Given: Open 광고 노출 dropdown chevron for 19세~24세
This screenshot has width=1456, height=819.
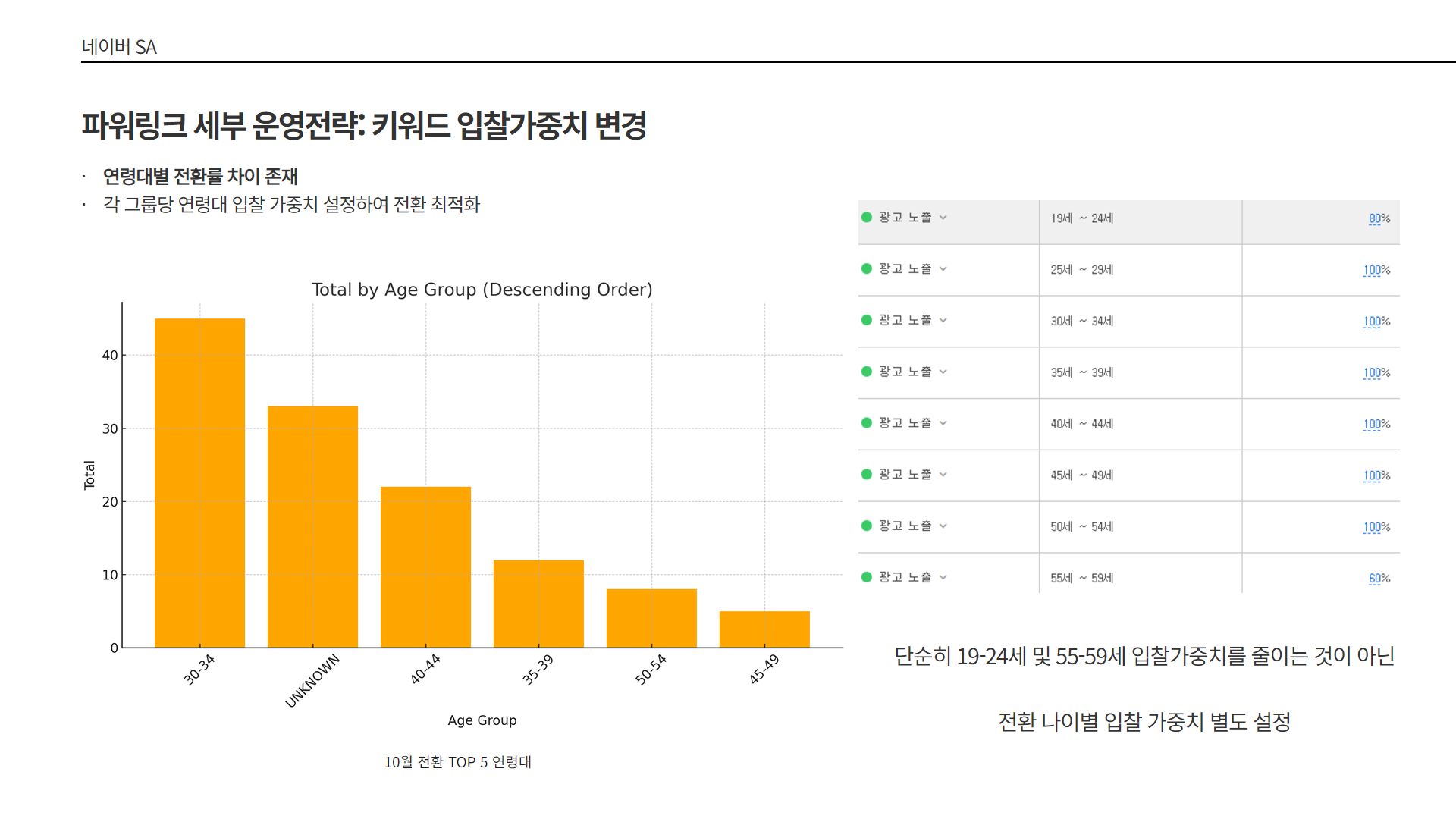Looking at the screenshot, I should (x=943, y=218).
